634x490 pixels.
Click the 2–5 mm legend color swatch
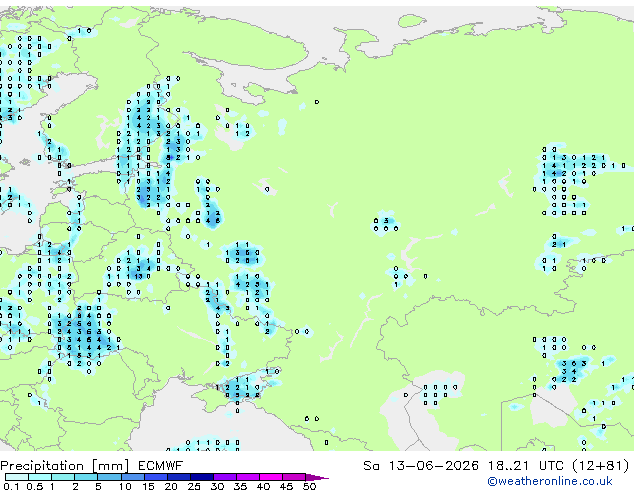pyautogui.click(x=86, y=477)
